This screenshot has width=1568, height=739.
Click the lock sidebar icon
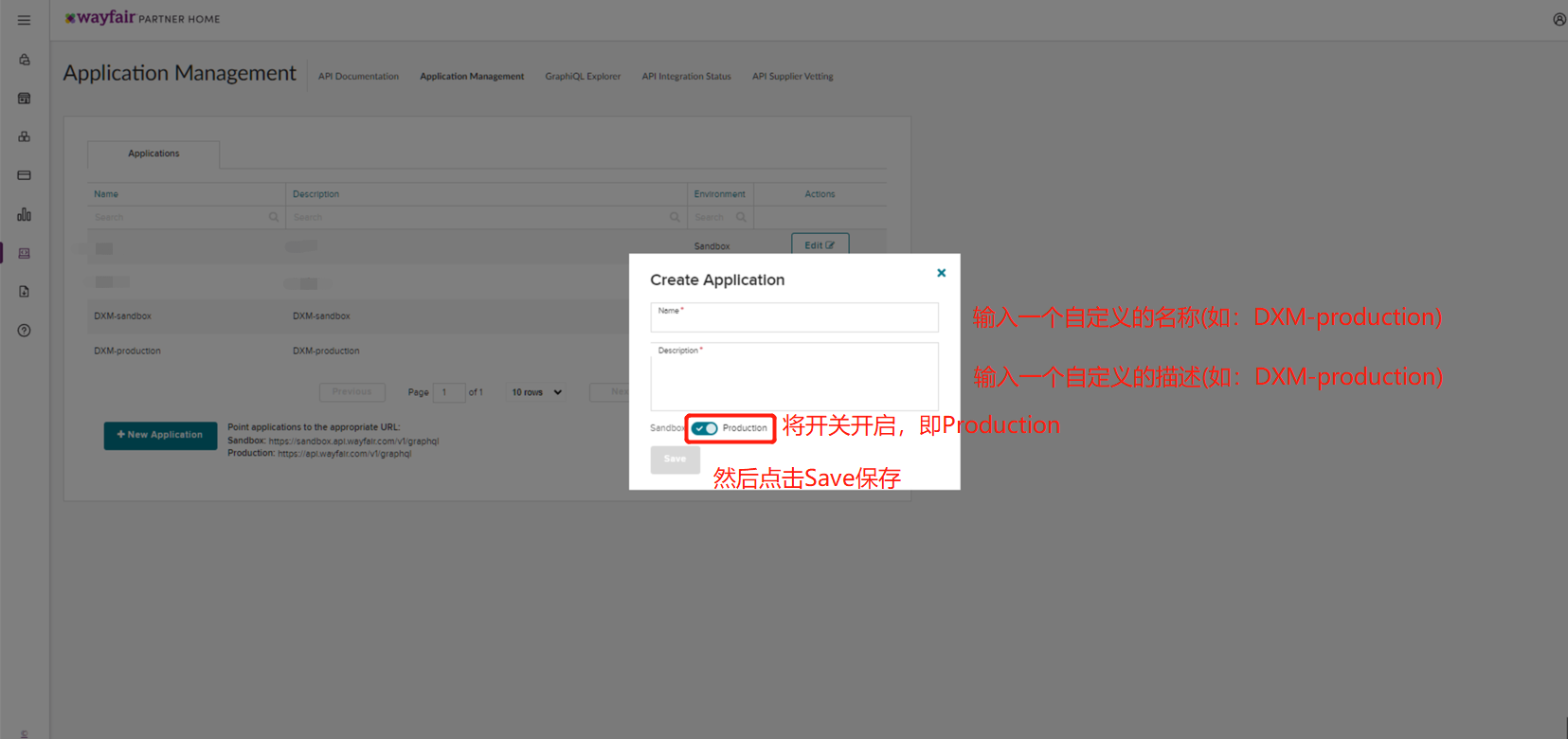[25, 60]
